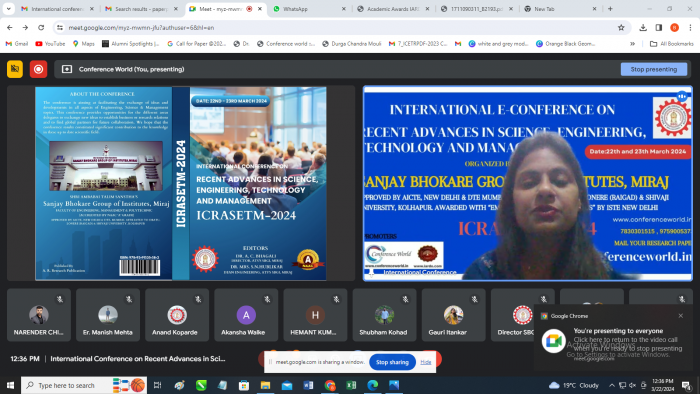The image size is (700, 394).
Task: Click muted mic icon on Akansha Walke tile
Action: [267, 299]
